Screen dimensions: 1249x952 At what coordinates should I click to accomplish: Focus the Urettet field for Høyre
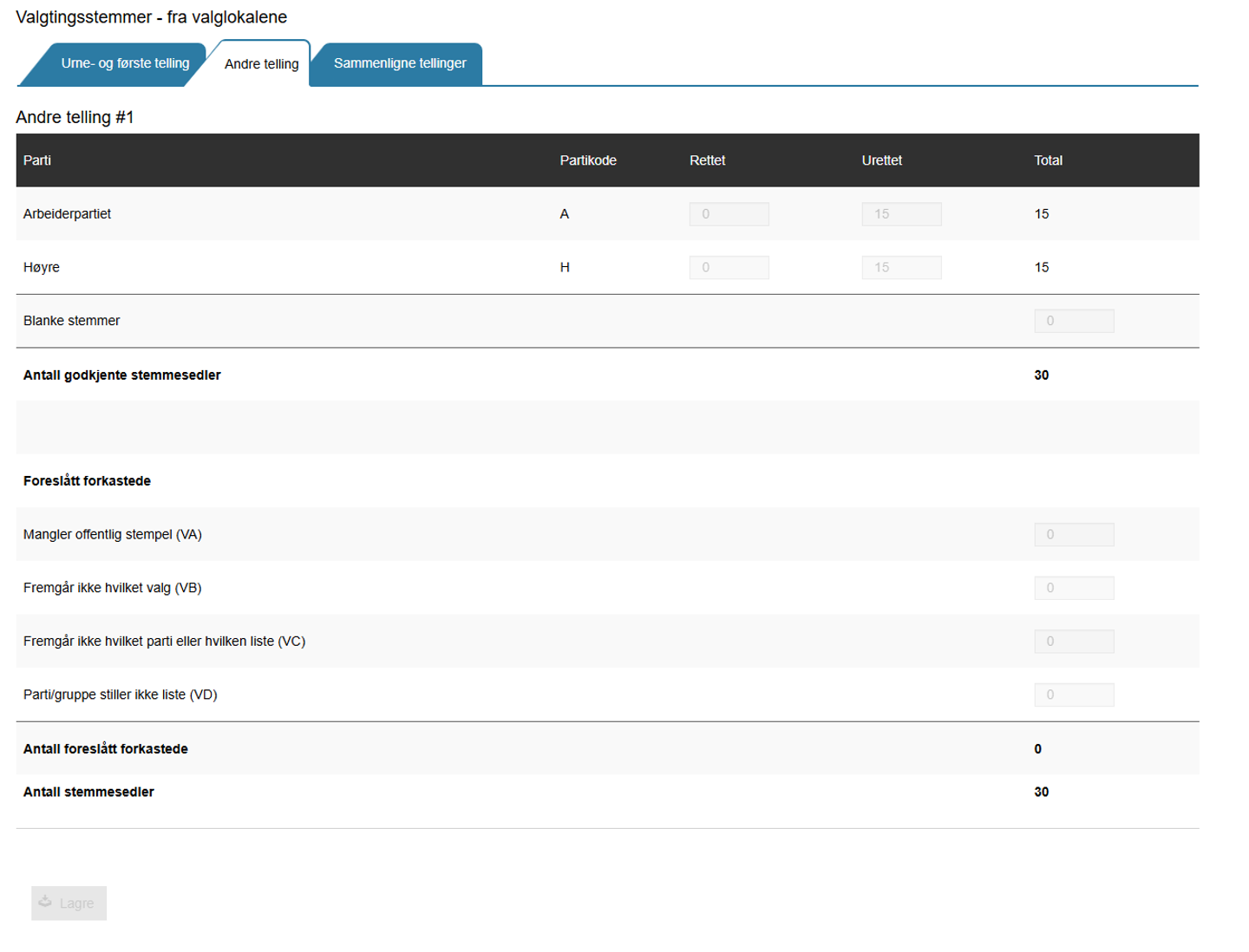(901, 268)
